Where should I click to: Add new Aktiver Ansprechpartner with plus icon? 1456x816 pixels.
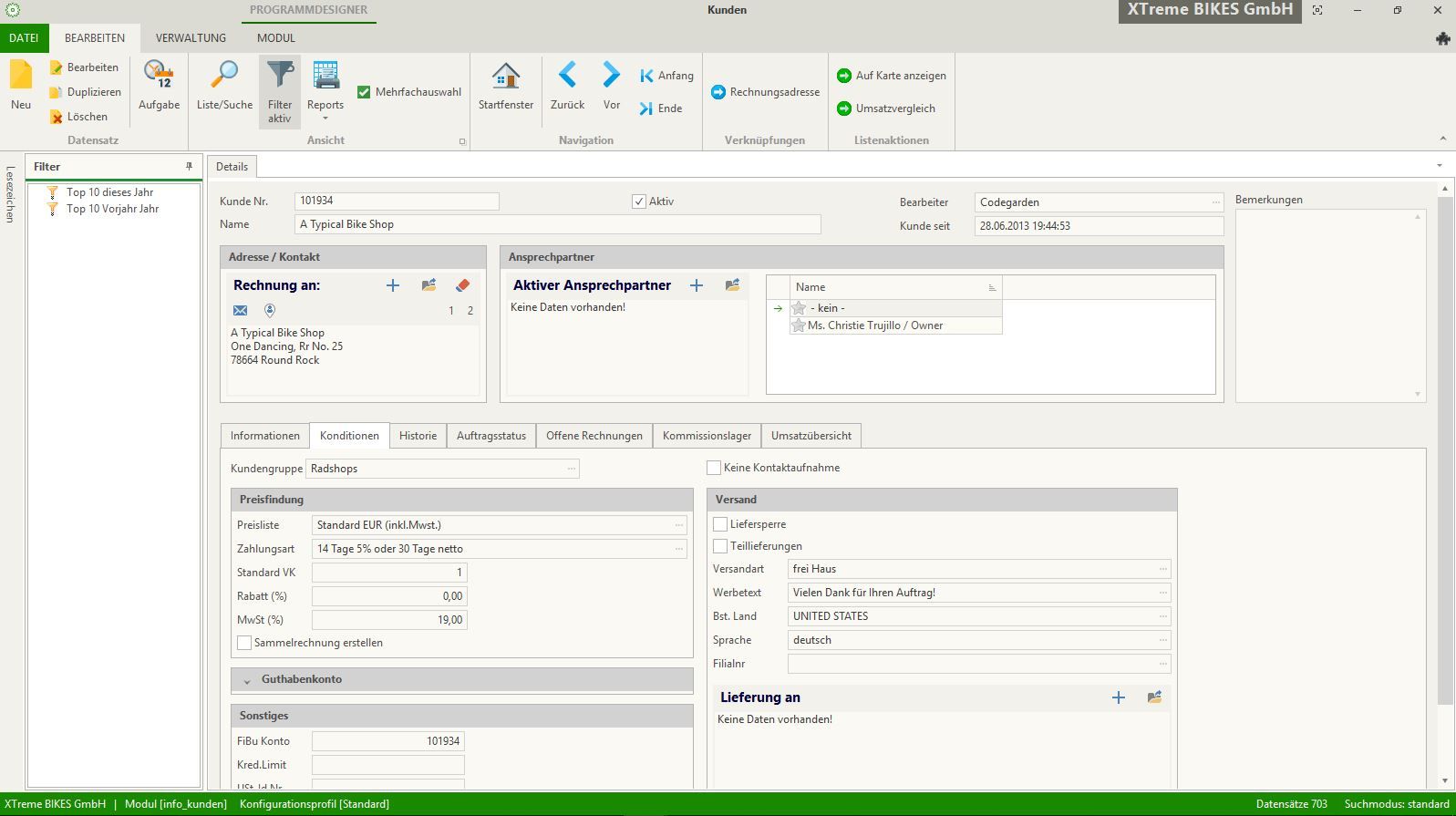point(697,285)
